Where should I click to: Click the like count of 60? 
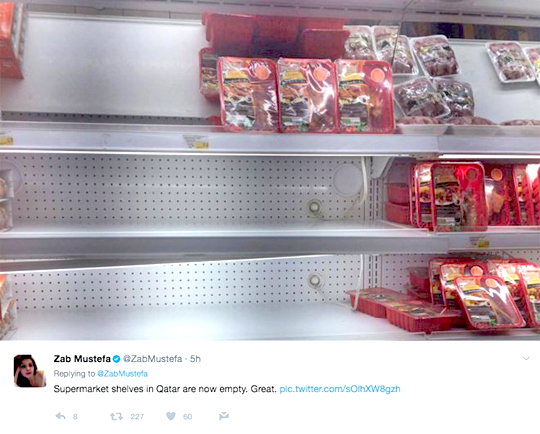(188, 417)
